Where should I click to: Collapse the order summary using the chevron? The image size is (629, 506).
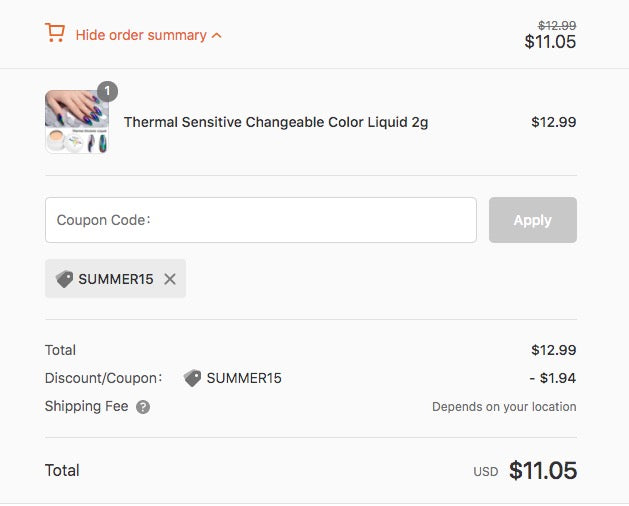(216, 36)
